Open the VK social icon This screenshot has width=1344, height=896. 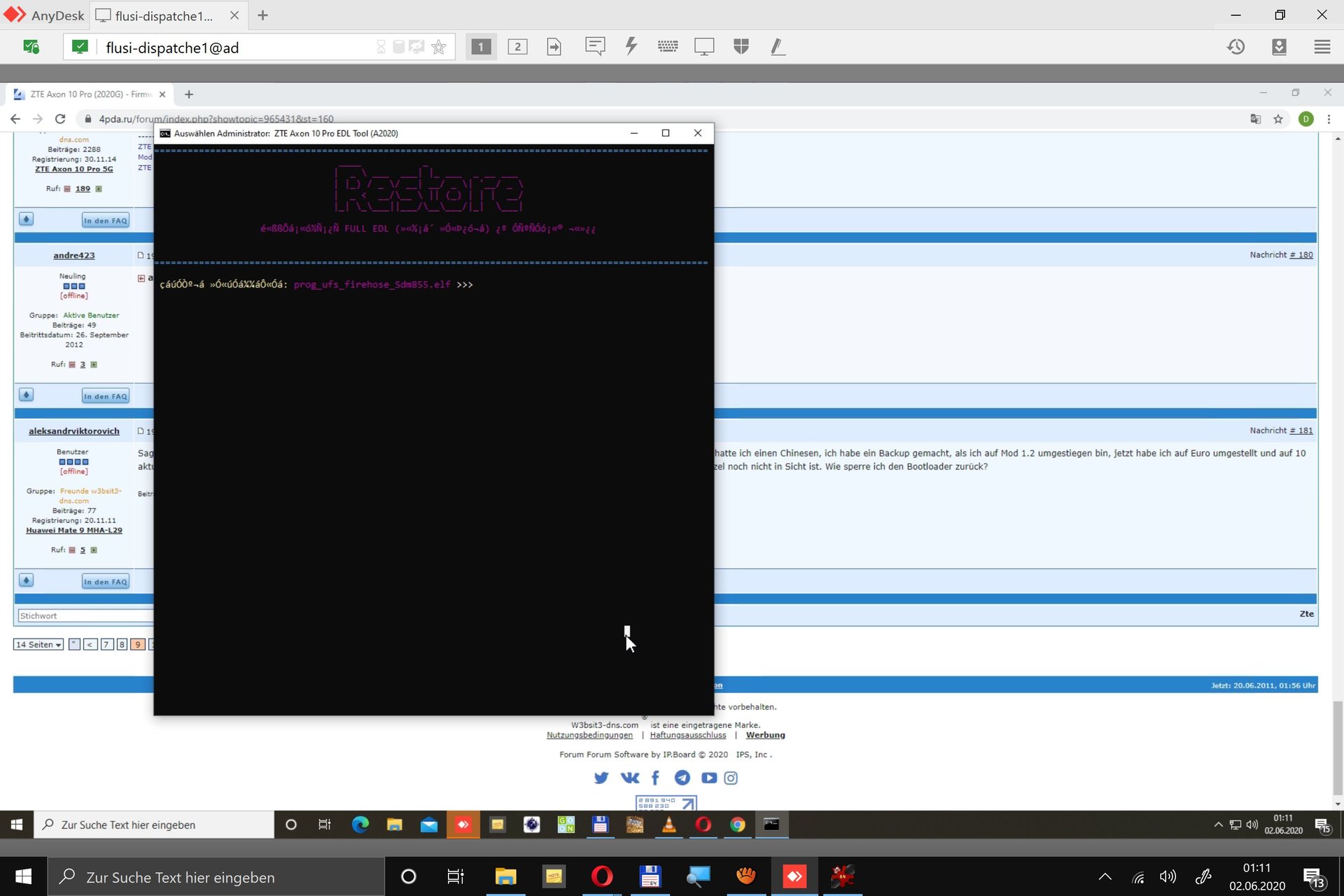point(630,778)
